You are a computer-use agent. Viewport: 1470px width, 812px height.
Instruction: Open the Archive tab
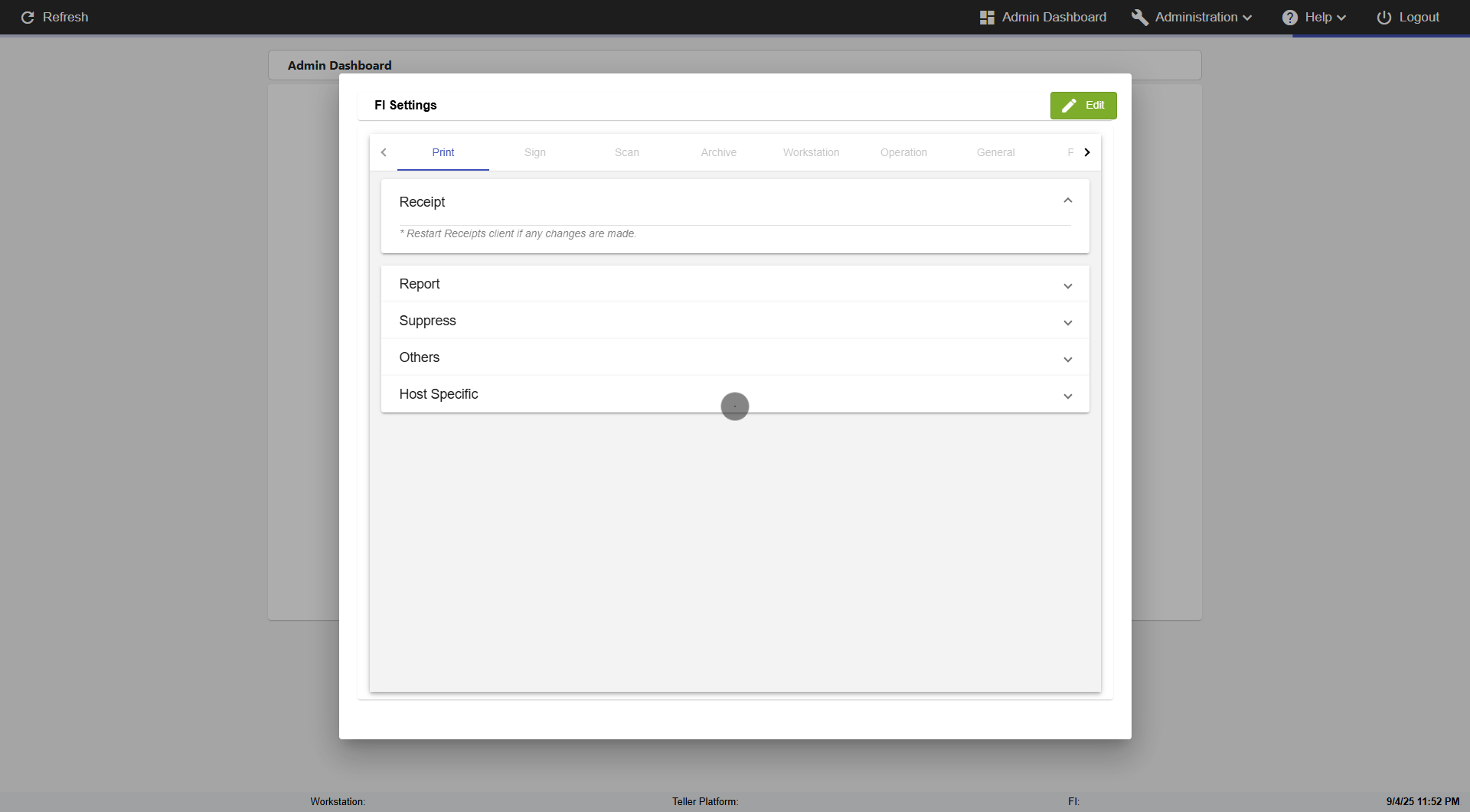click(719, 152)
